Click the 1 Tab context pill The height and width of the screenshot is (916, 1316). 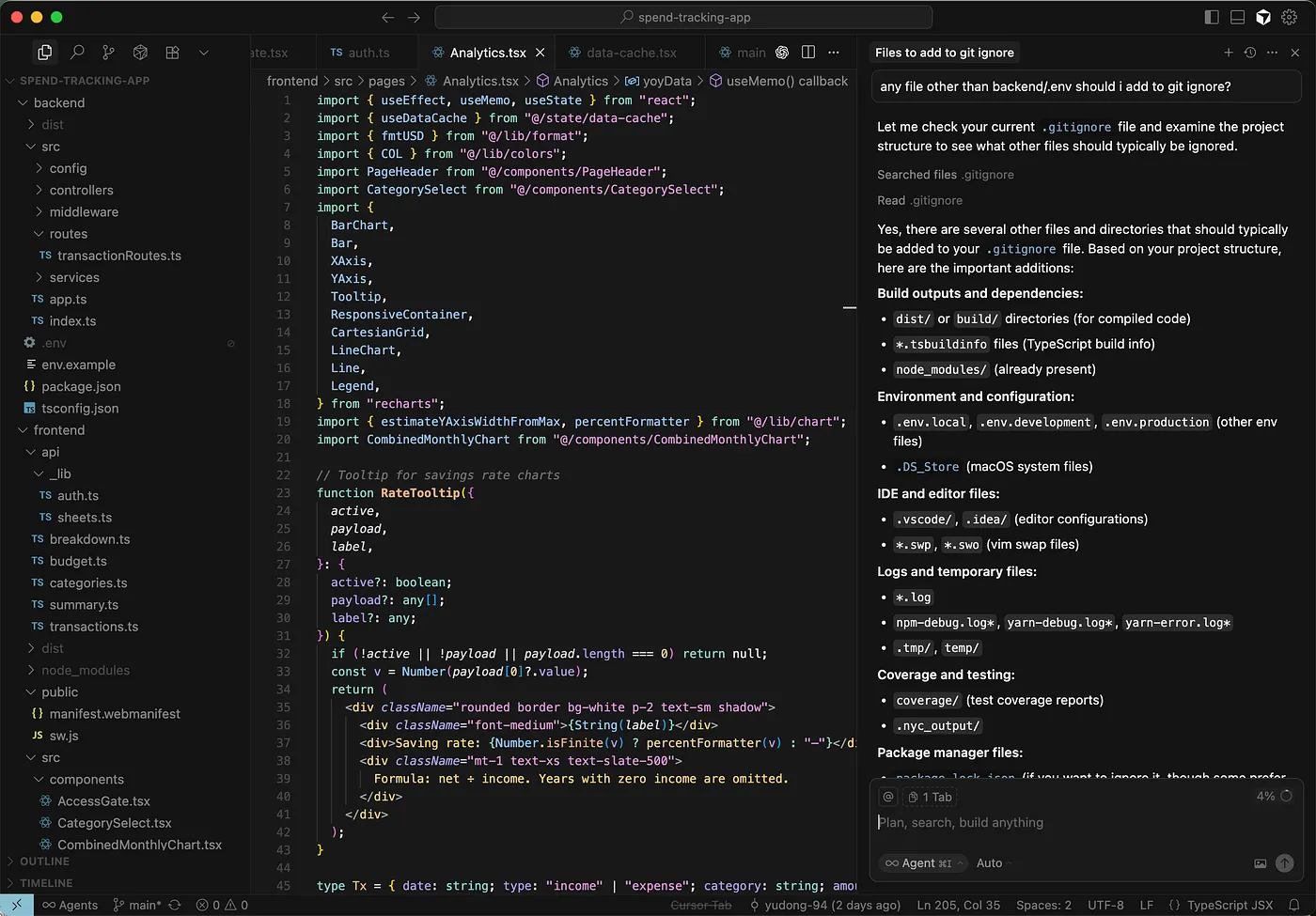930,797
